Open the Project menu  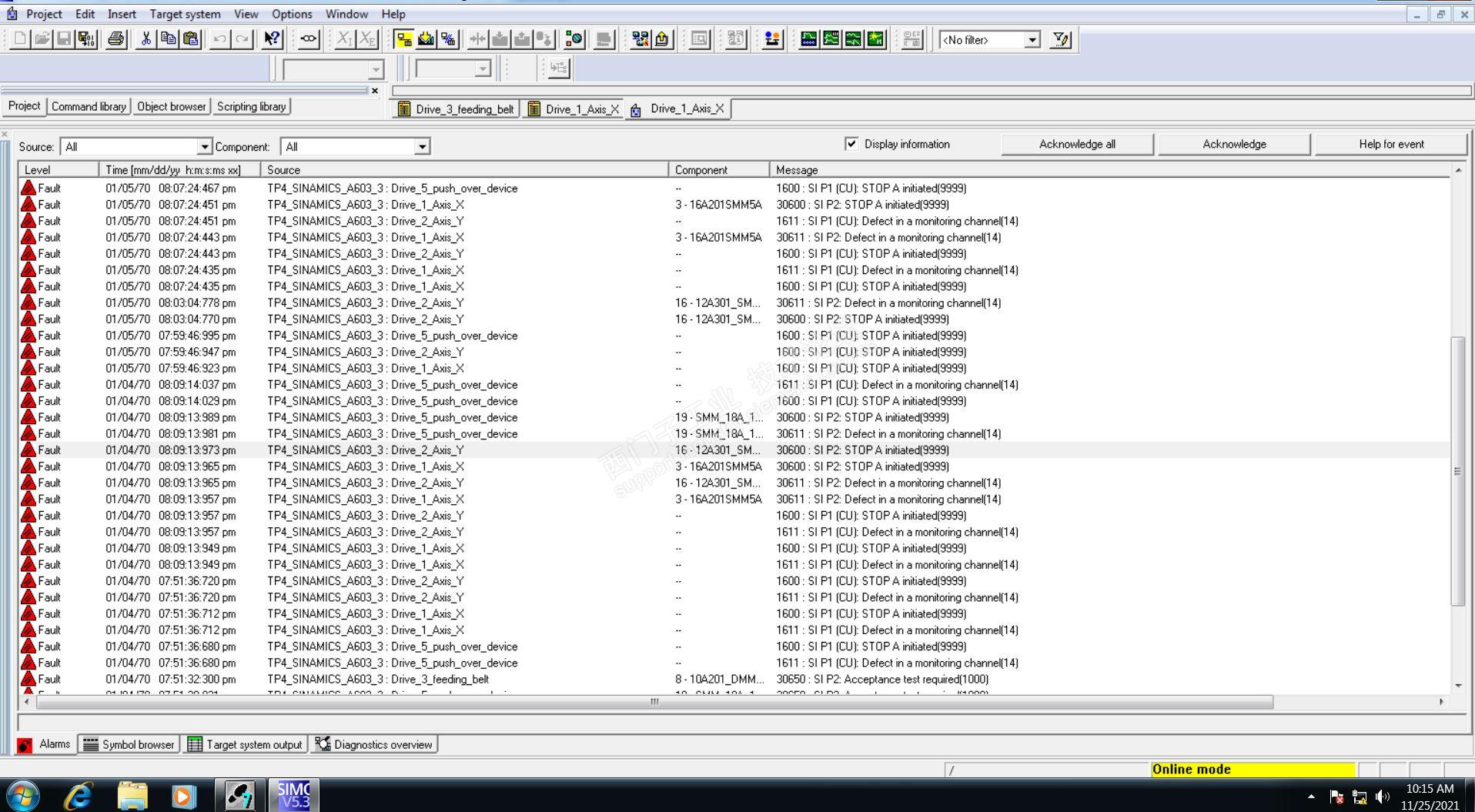pos(44,14)
